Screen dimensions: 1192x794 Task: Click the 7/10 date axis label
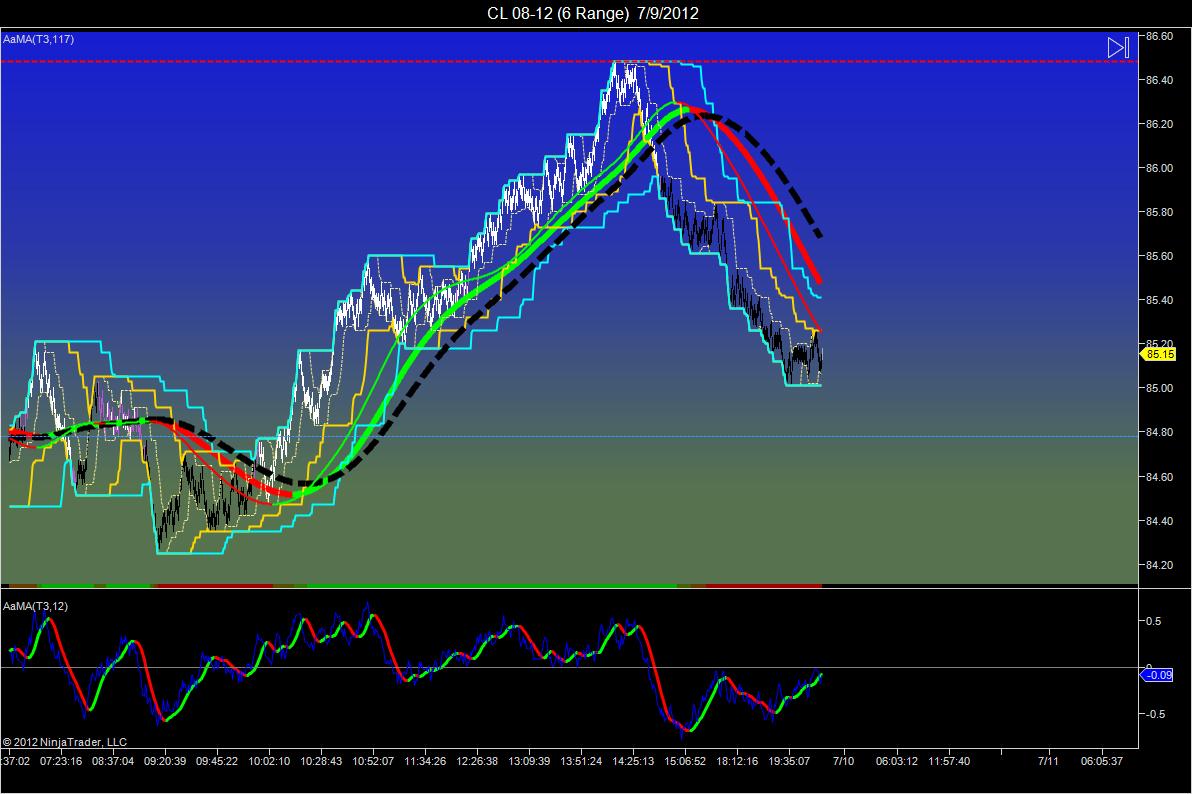tap(843, 761)
